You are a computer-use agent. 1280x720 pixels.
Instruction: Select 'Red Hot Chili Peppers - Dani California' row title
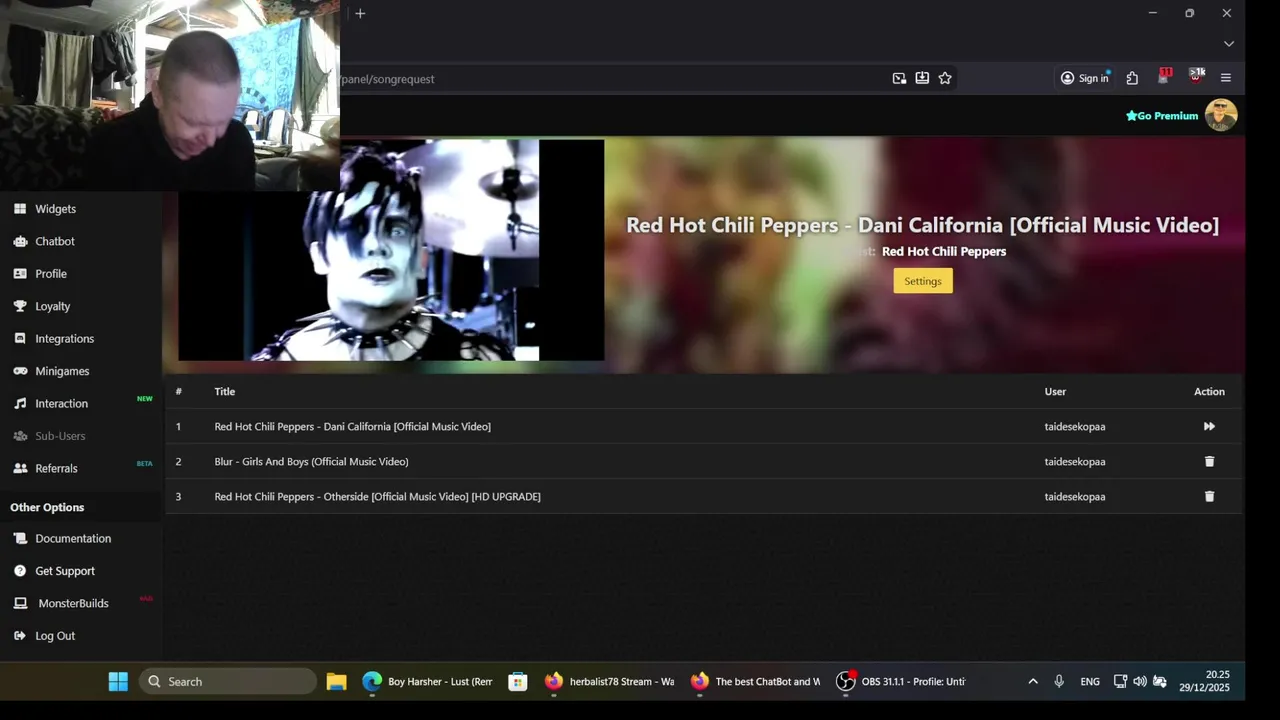click(352, 427)
